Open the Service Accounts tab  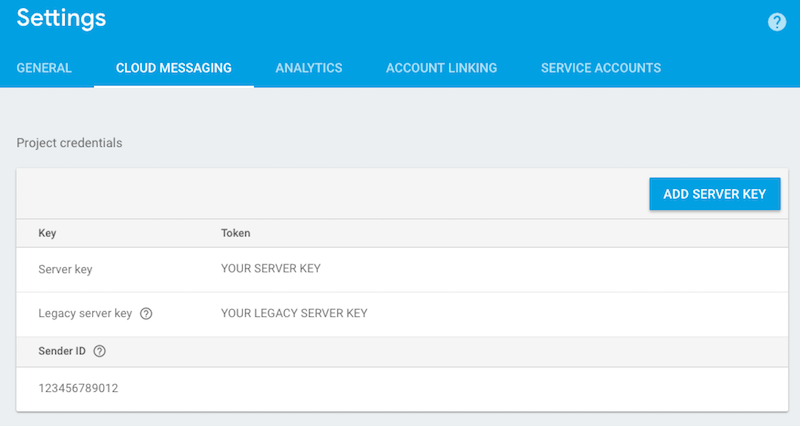tap(600, 68)
